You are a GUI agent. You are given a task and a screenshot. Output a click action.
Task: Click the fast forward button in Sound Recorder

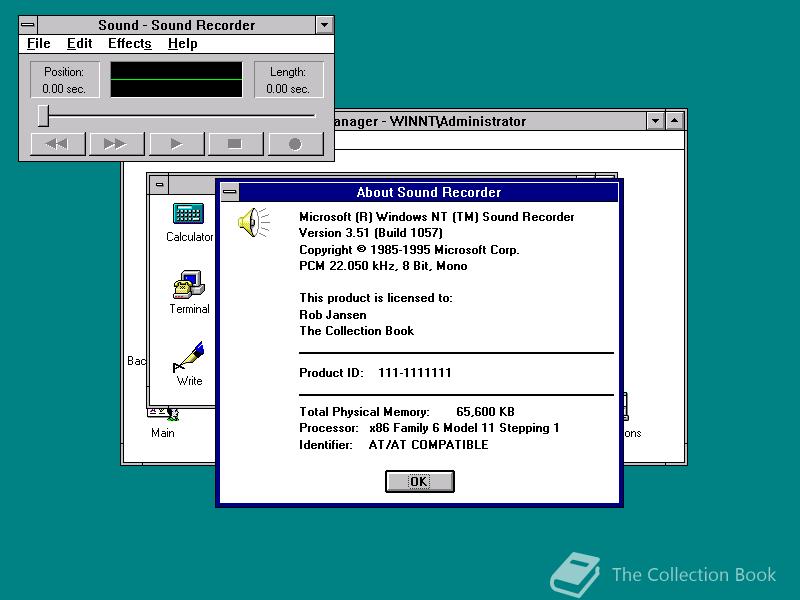tap(117, 144)
